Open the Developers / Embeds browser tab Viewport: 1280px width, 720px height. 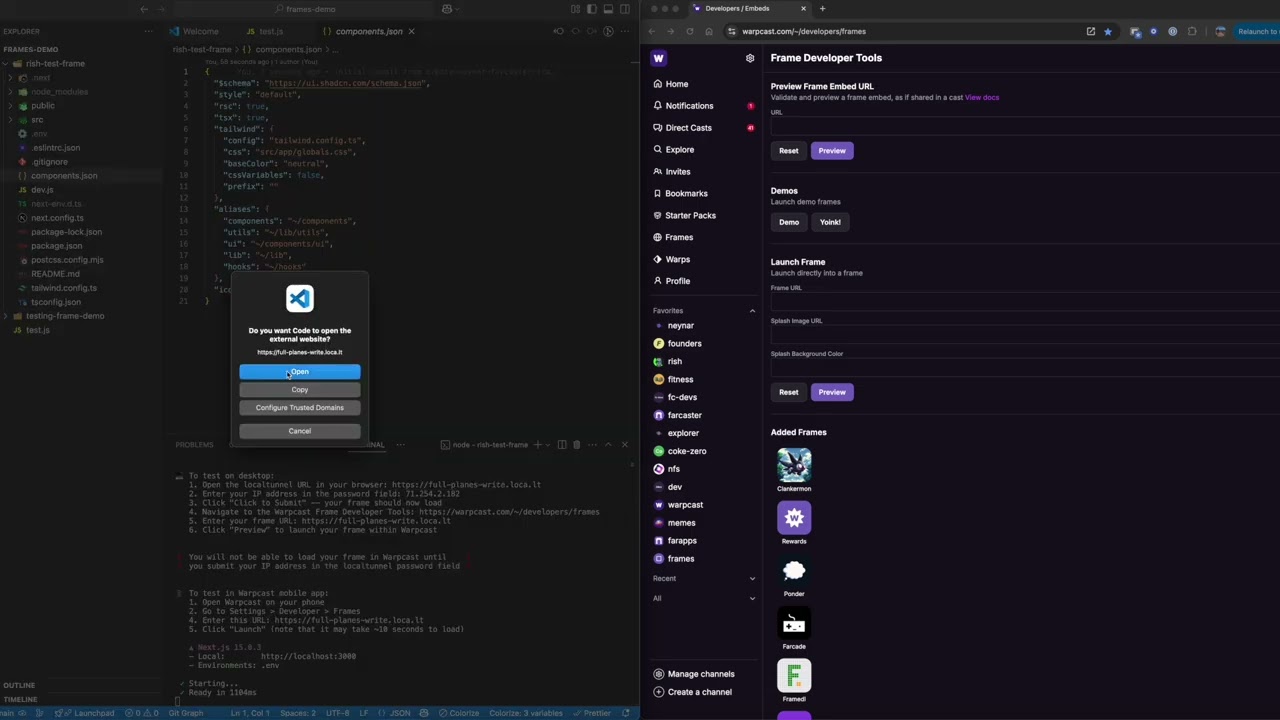737,8
